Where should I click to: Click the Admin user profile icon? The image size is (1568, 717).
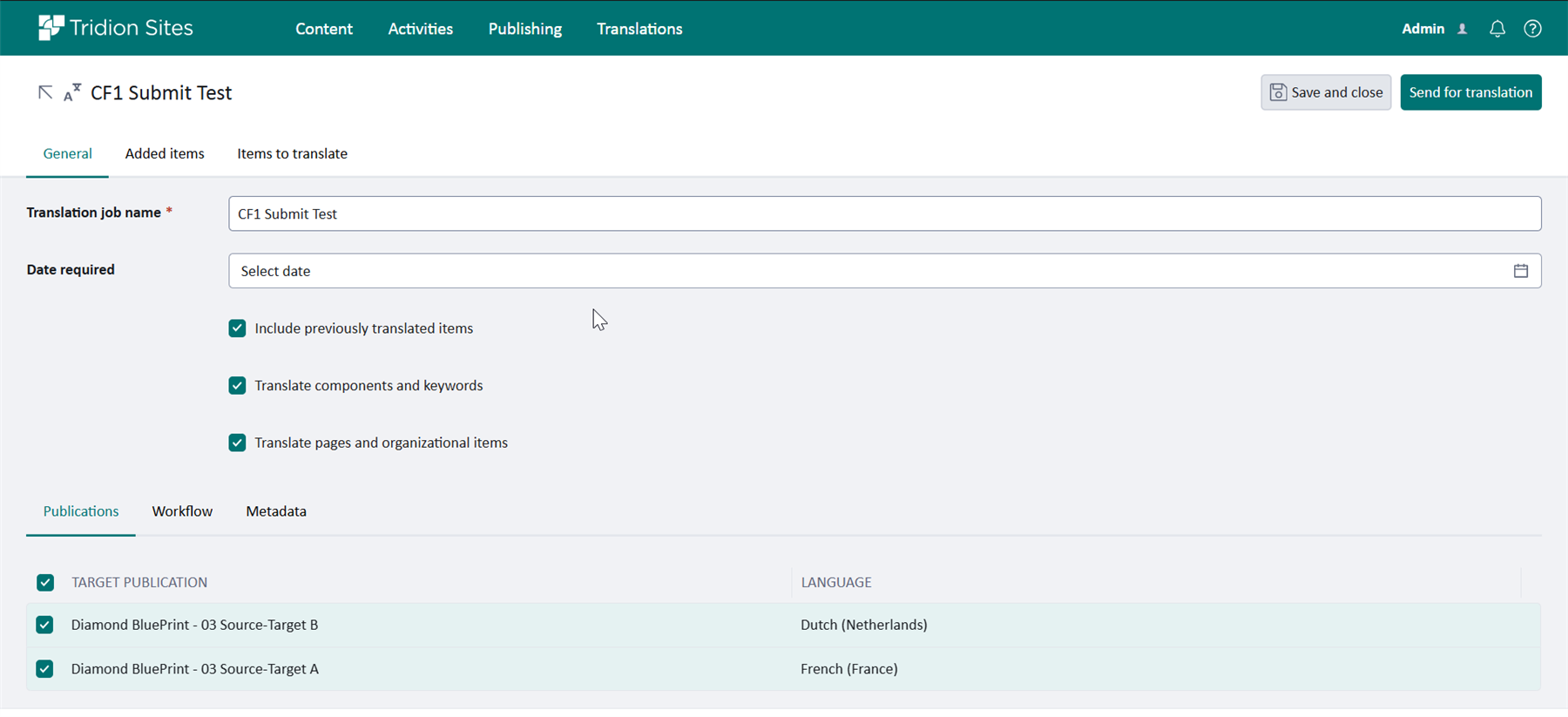[1463, 29]
